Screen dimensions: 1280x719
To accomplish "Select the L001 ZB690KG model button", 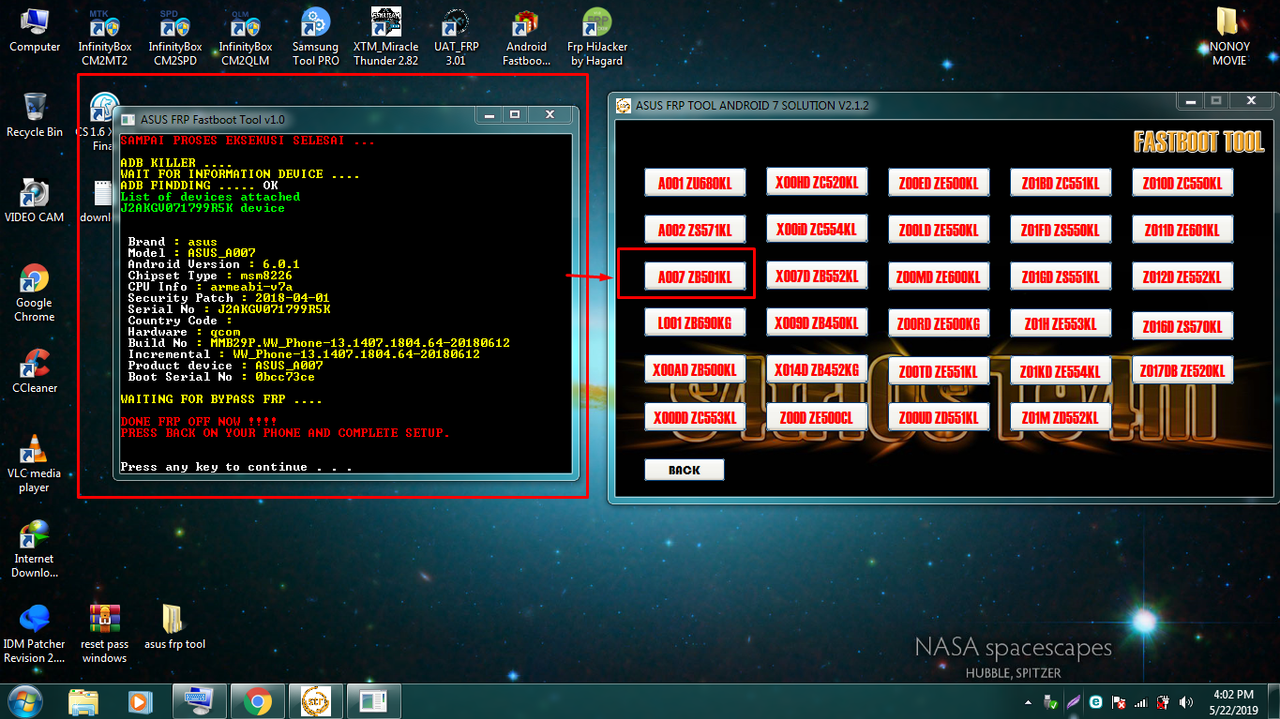I will click(694, 323).
